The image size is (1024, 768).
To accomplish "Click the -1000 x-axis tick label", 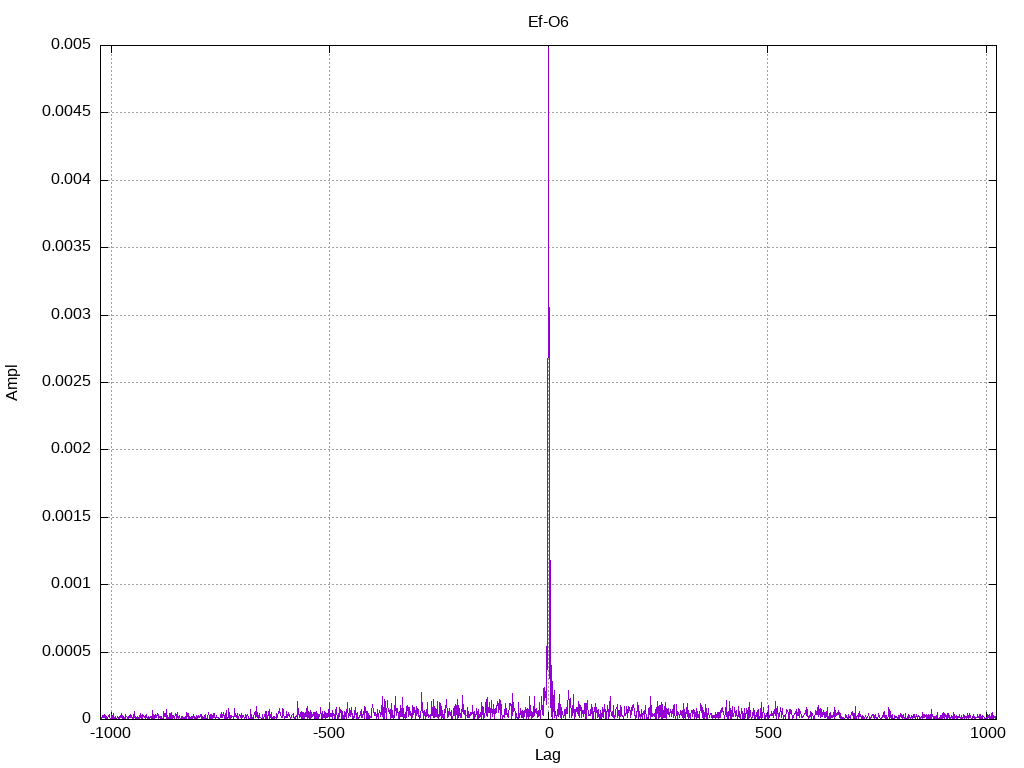I will click(110, 733).
